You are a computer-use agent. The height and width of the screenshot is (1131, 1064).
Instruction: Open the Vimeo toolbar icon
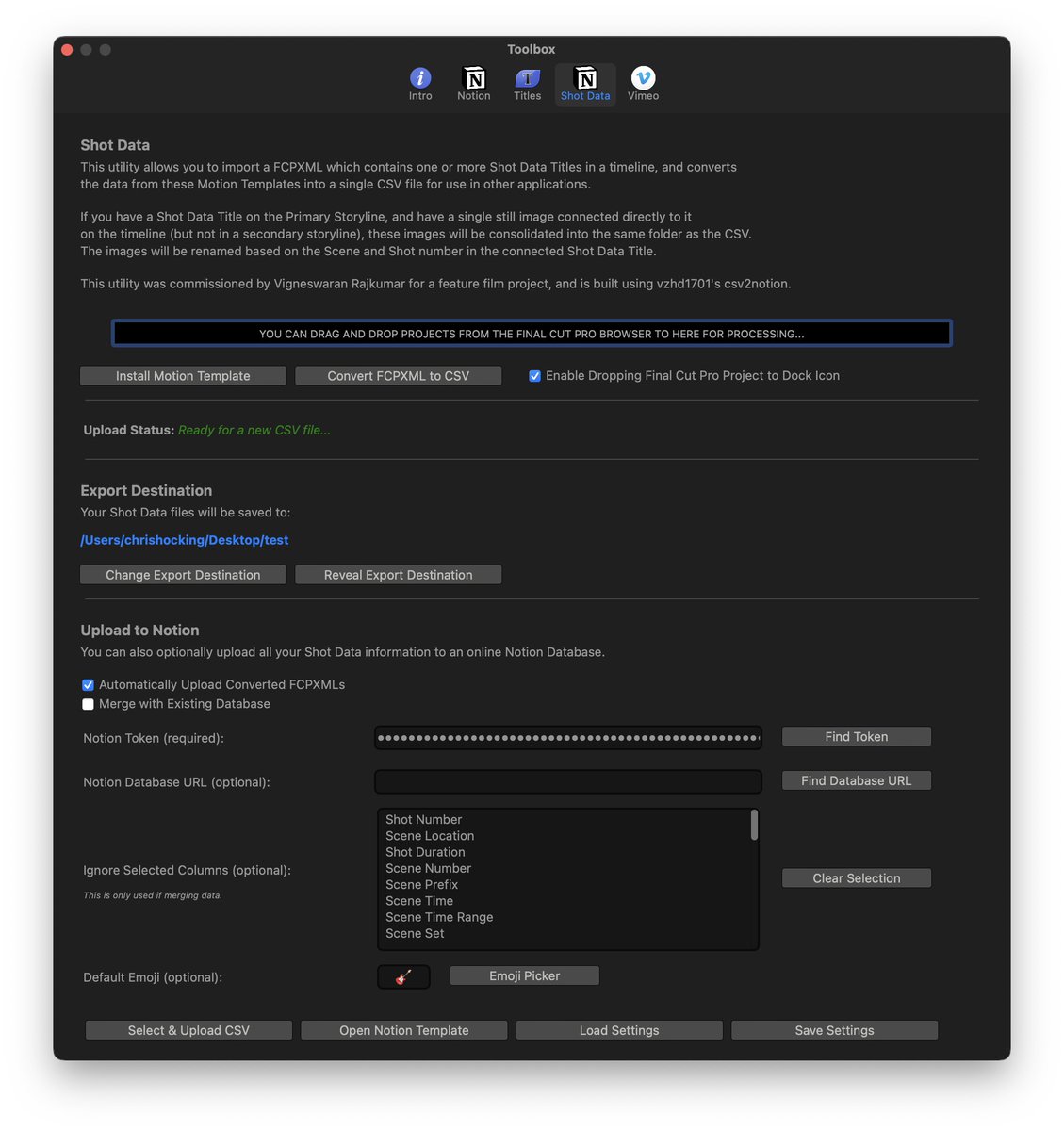tap(644, 84)
